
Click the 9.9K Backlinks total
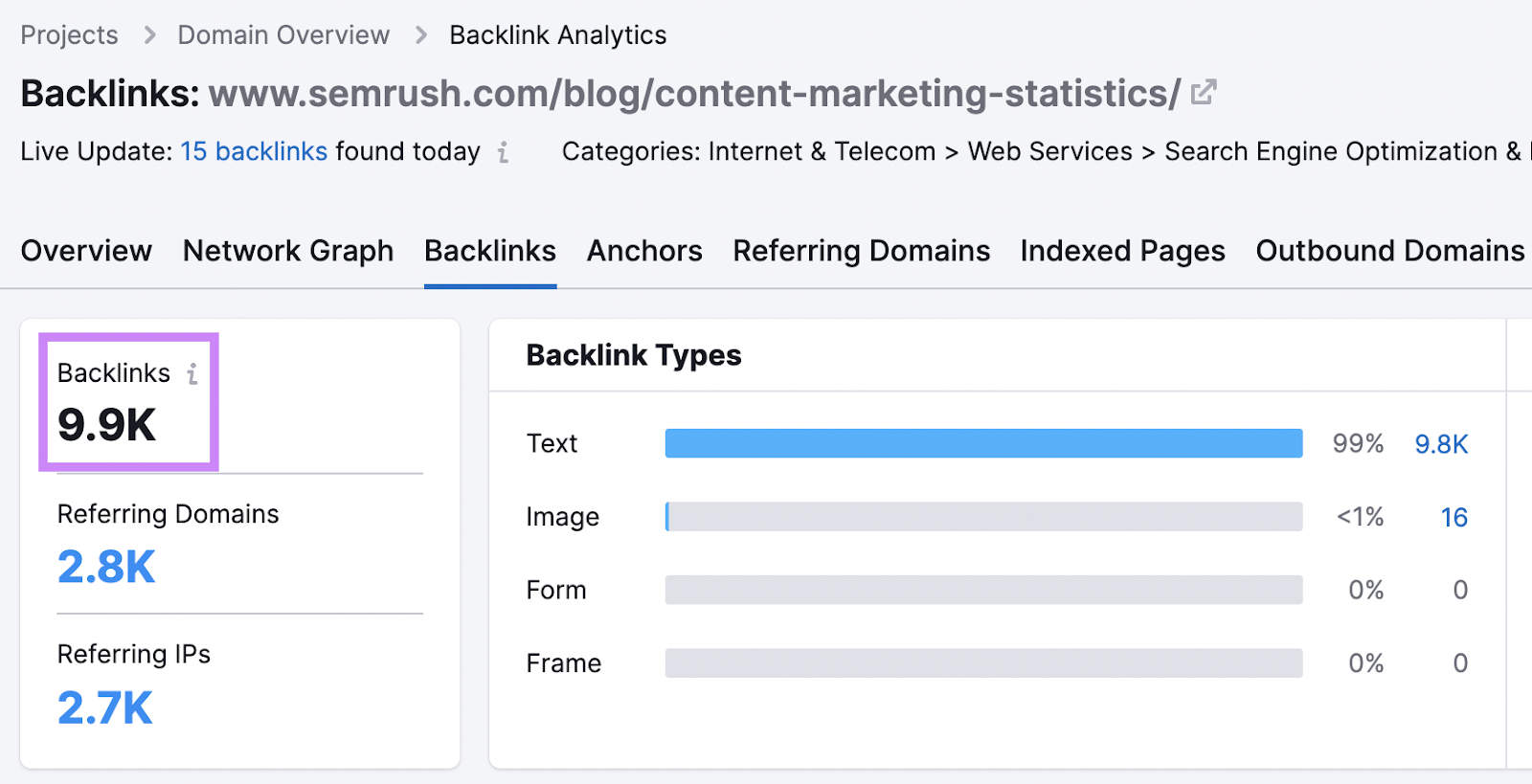pyautogui.click(x=106, y=425)
